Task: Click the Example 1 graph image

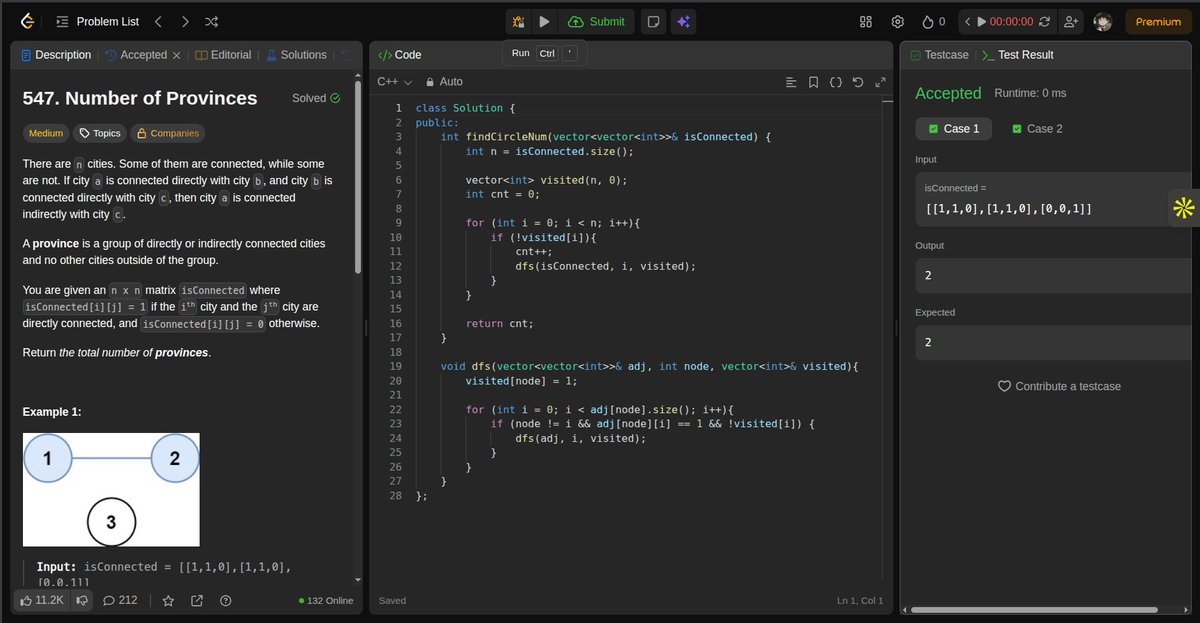Action: [x=111, y=489]
